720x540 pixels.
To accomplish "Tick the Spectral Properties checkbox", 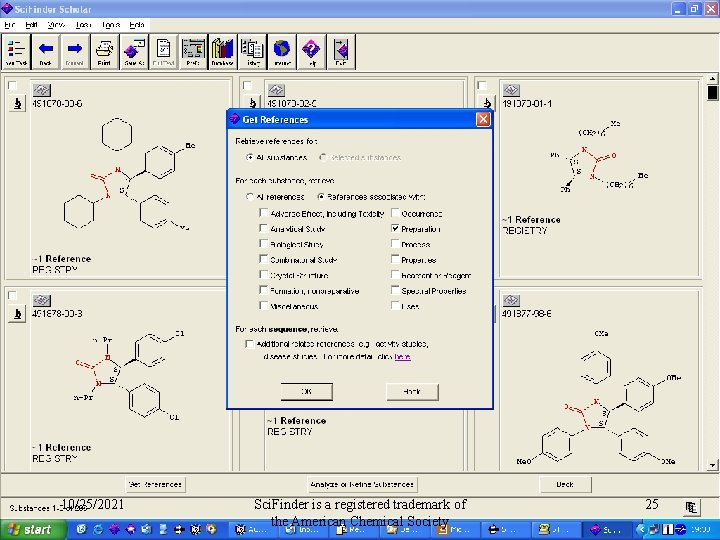I will 396,291.
